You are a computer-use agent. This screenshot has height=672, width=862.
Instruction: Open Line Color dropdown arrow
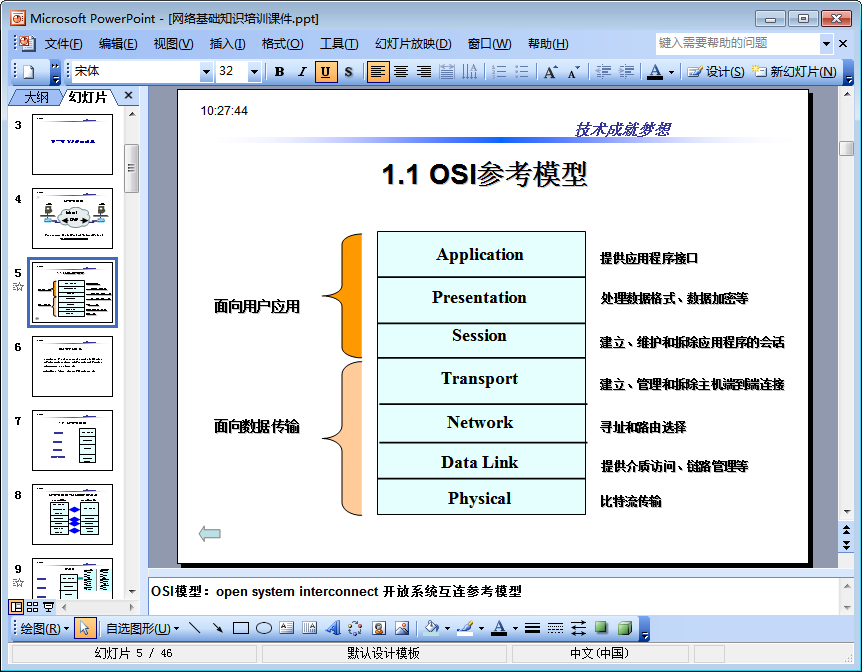[x=481, y=629]
